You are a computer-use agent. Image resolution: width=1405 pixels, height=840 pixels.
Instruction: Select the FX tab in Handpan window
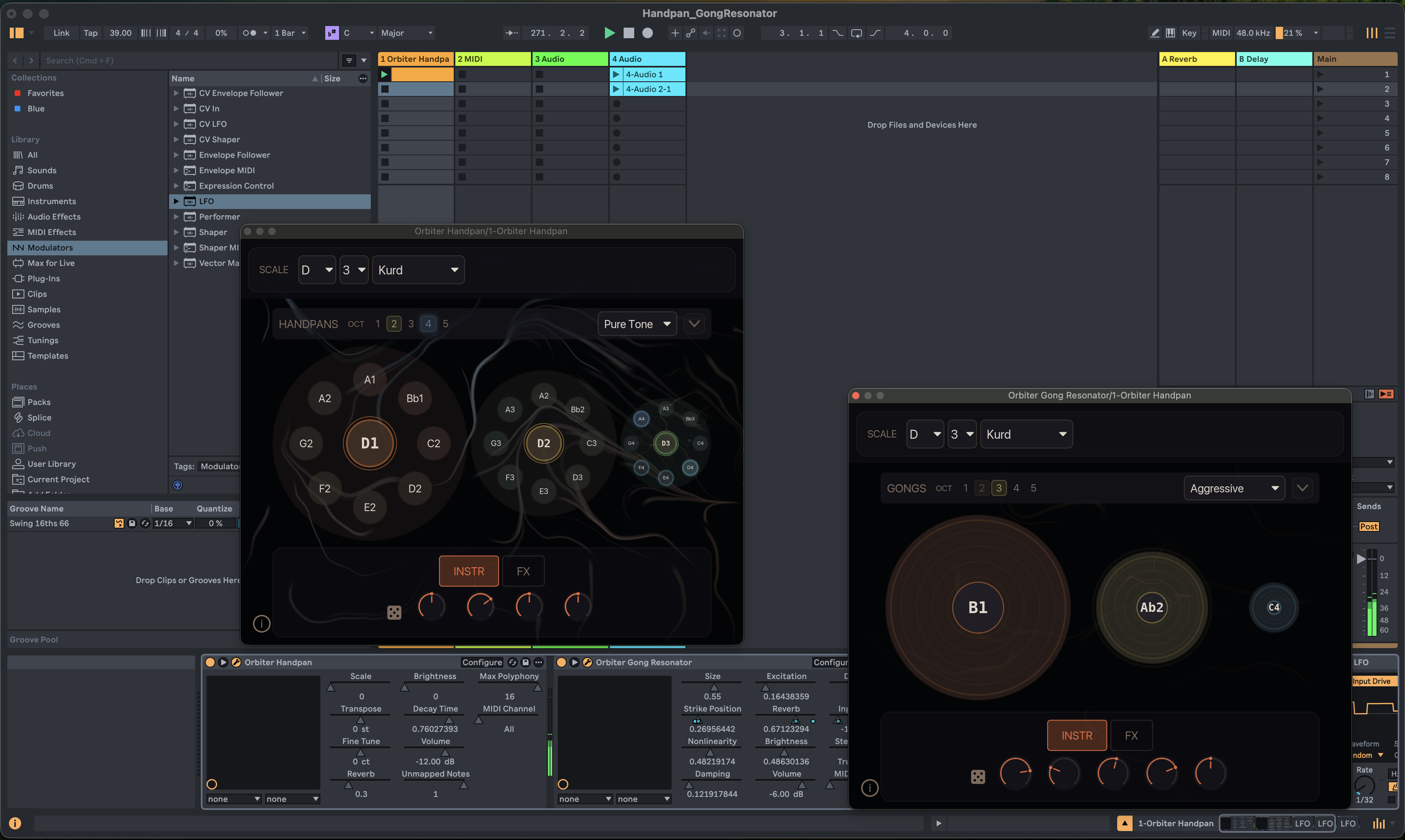pos(523,571)
